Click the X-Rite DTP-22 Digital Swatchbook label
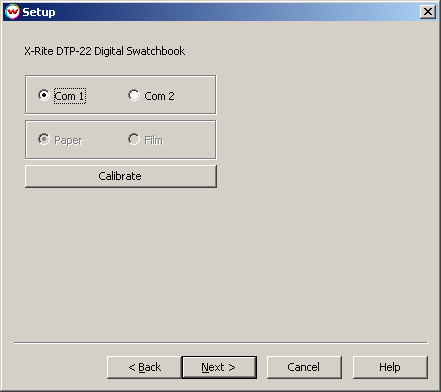This screenshot has width=441, height=392. [x=105, y=51]
